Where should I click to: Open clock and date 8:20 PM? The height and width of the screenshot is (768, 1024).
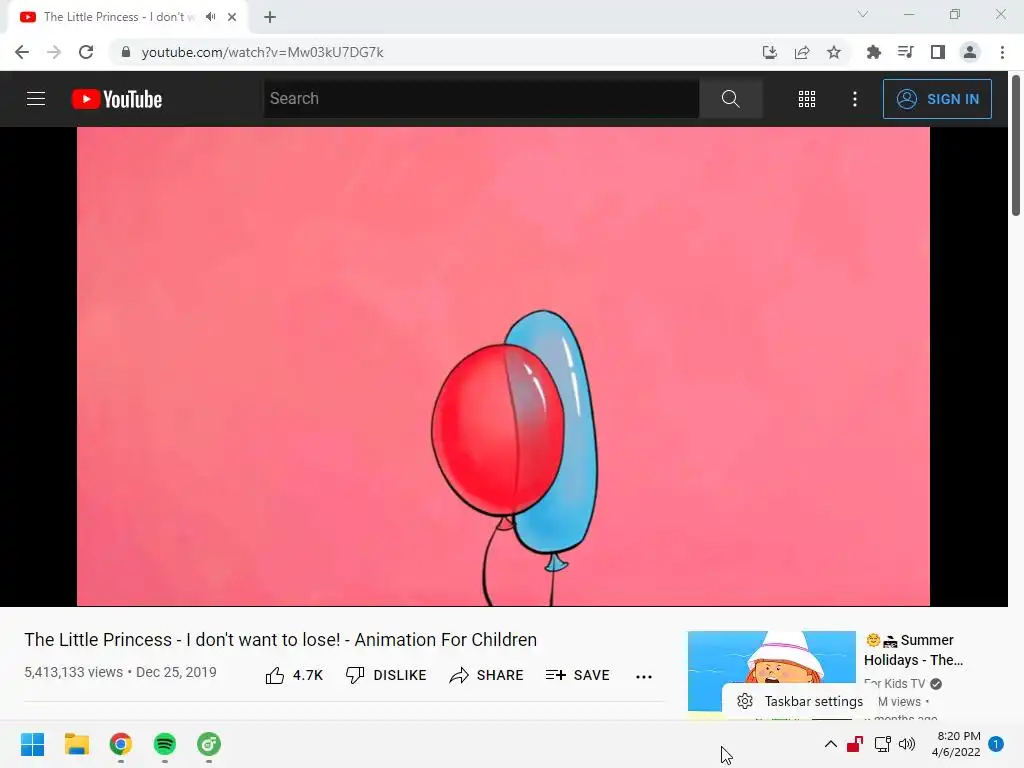[957, 744]
